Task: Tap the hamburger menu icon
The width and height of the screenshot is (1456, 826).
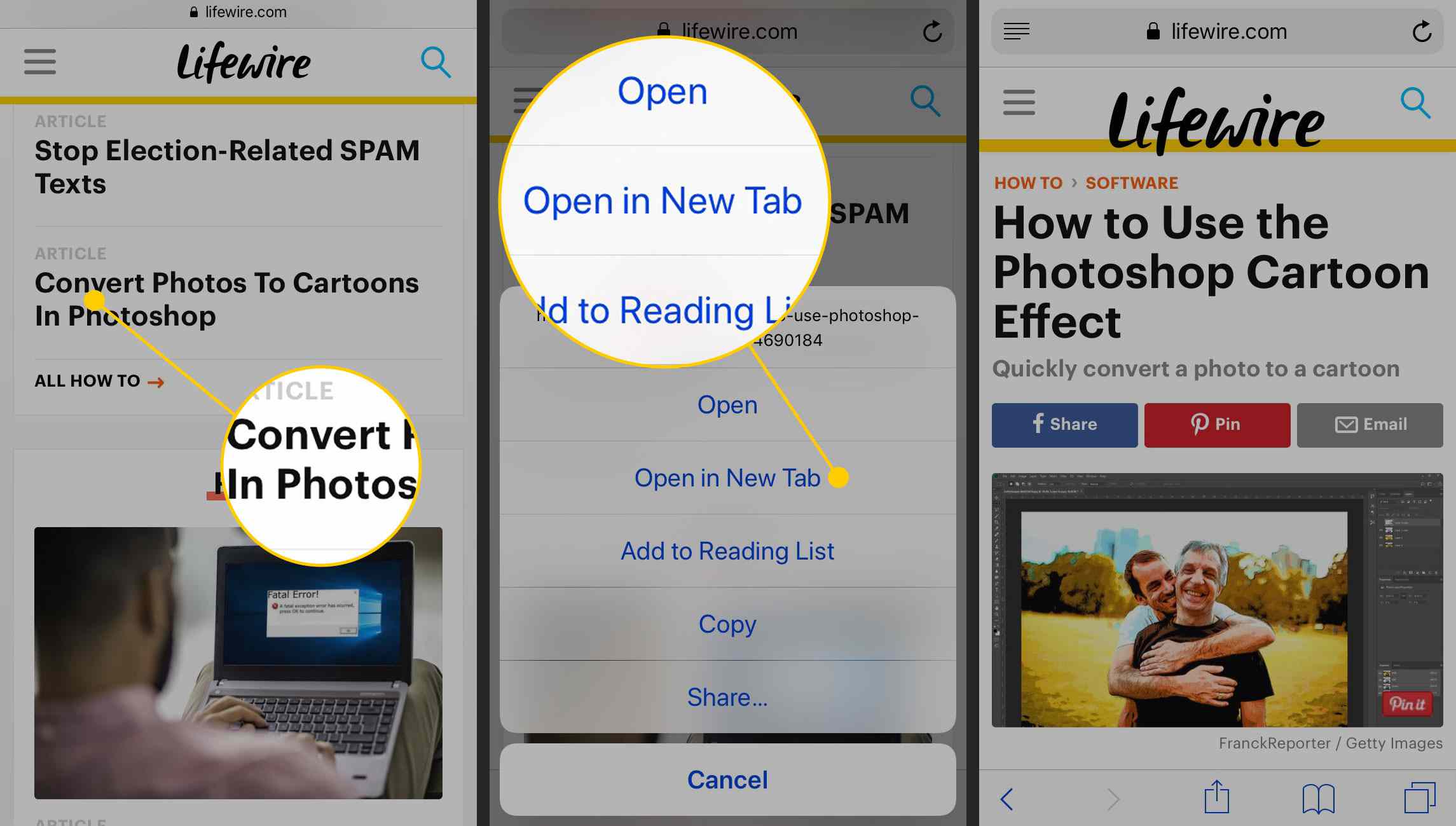Action: click(x=39, y=61)
